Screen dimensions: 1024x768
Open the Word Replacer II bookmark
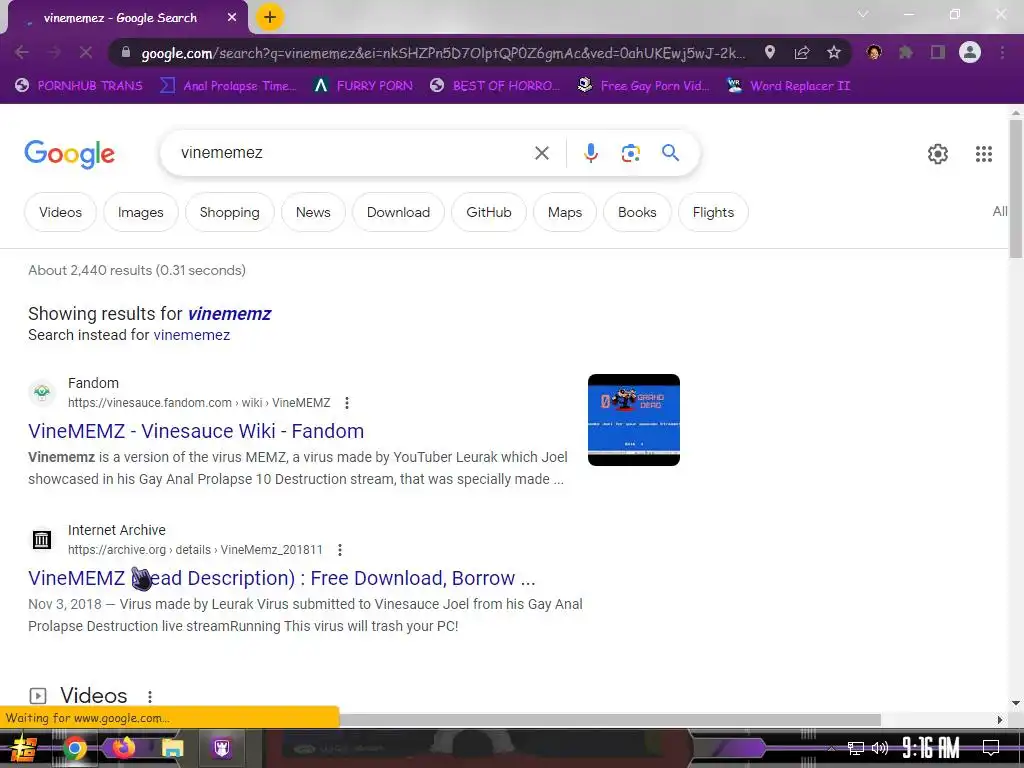tap(788, 86)
